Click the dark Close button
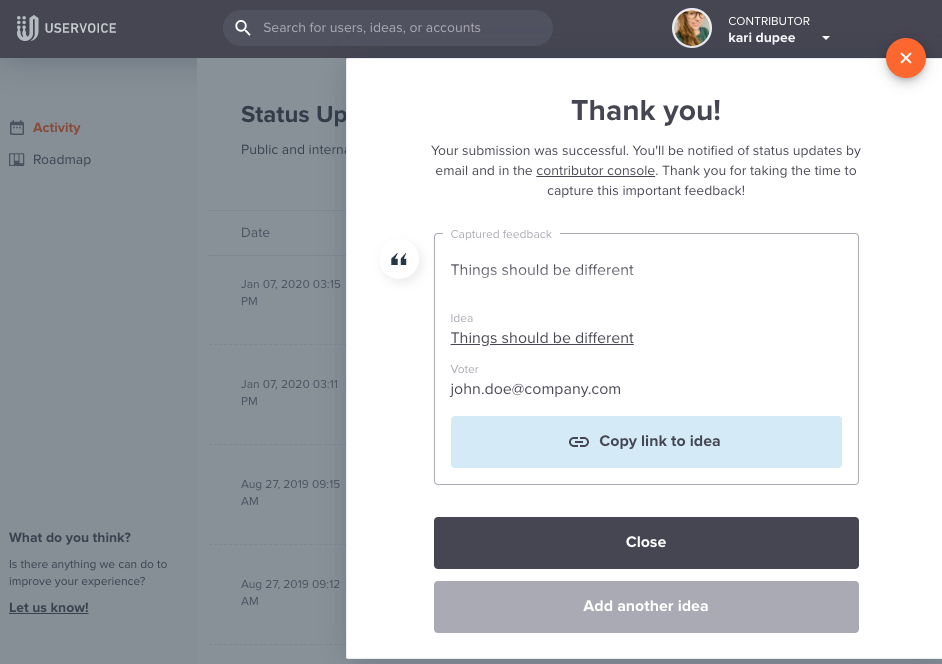This screenshot has width=942, height=664. coord(646,543)
